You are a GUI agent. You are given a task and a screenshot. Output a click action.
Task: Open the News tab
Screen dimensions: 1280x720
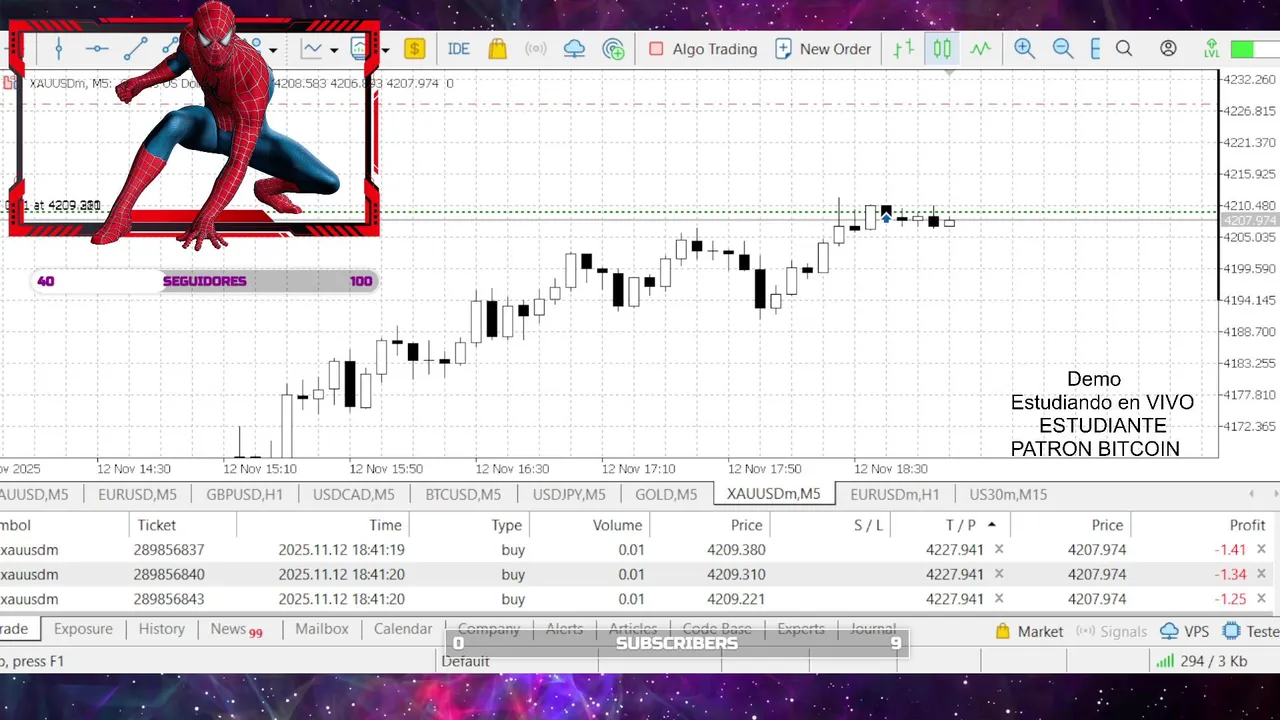(236, 629)
